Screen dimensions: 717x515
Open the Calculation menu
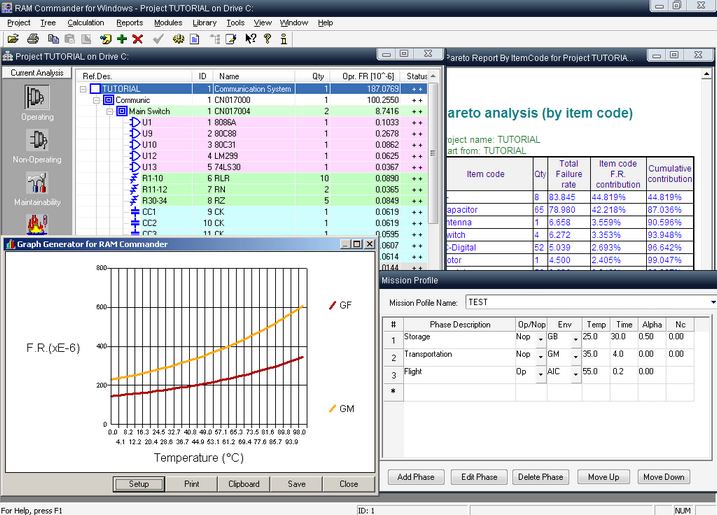point(86,23)
